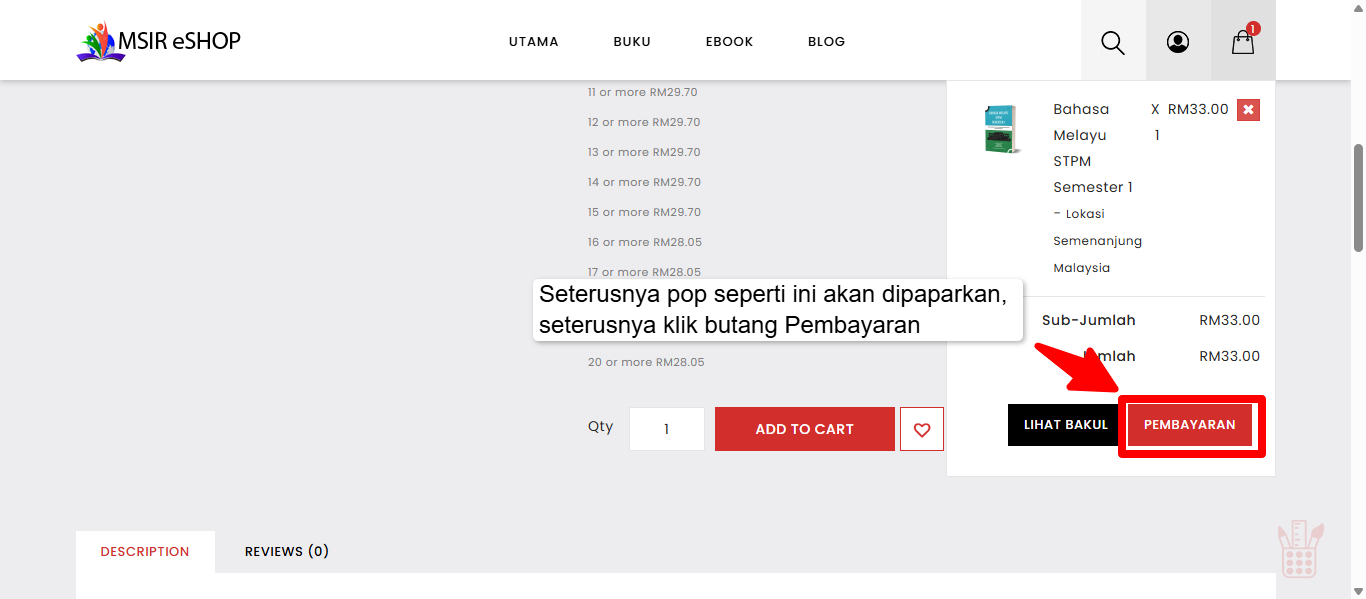Open the shopping bag cart icon
This screenshot has height=599, width=1366.
tap(1243, 42)
